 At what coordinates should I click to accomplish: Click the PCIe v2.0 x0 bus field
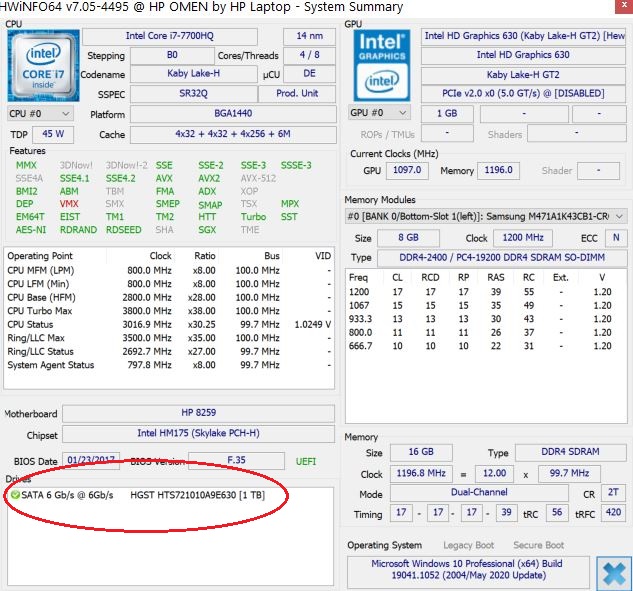[523, 94]
